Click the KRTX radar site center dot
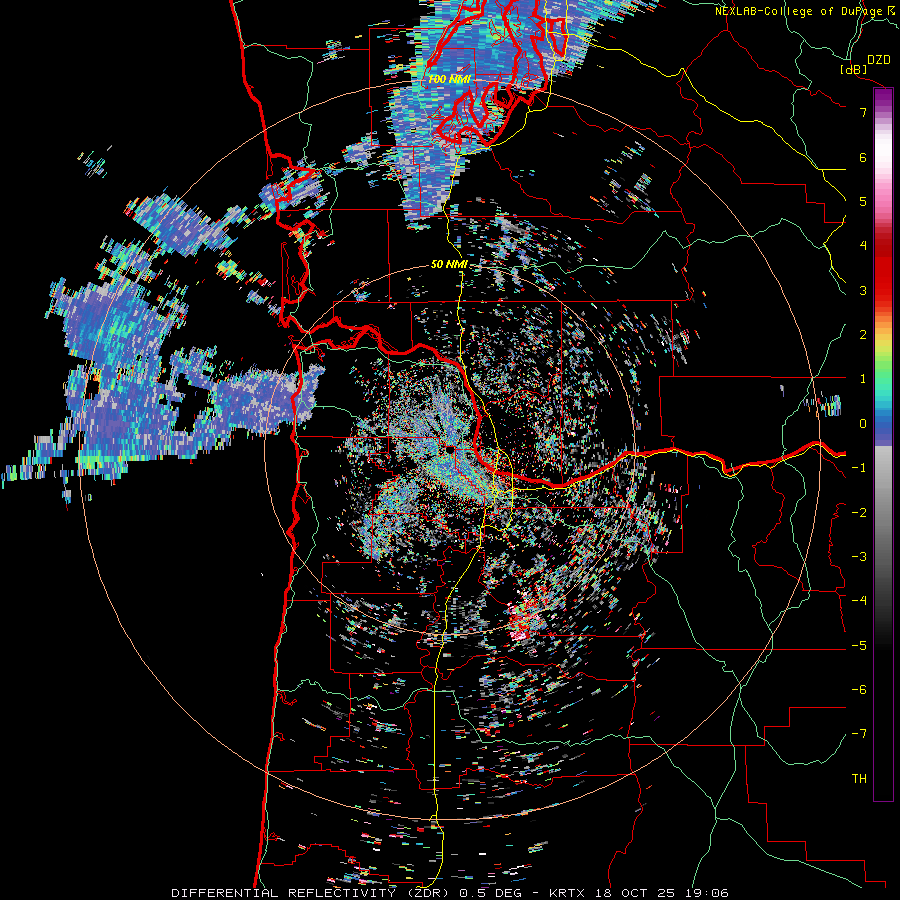900x900 pixels. coord(451,448)
